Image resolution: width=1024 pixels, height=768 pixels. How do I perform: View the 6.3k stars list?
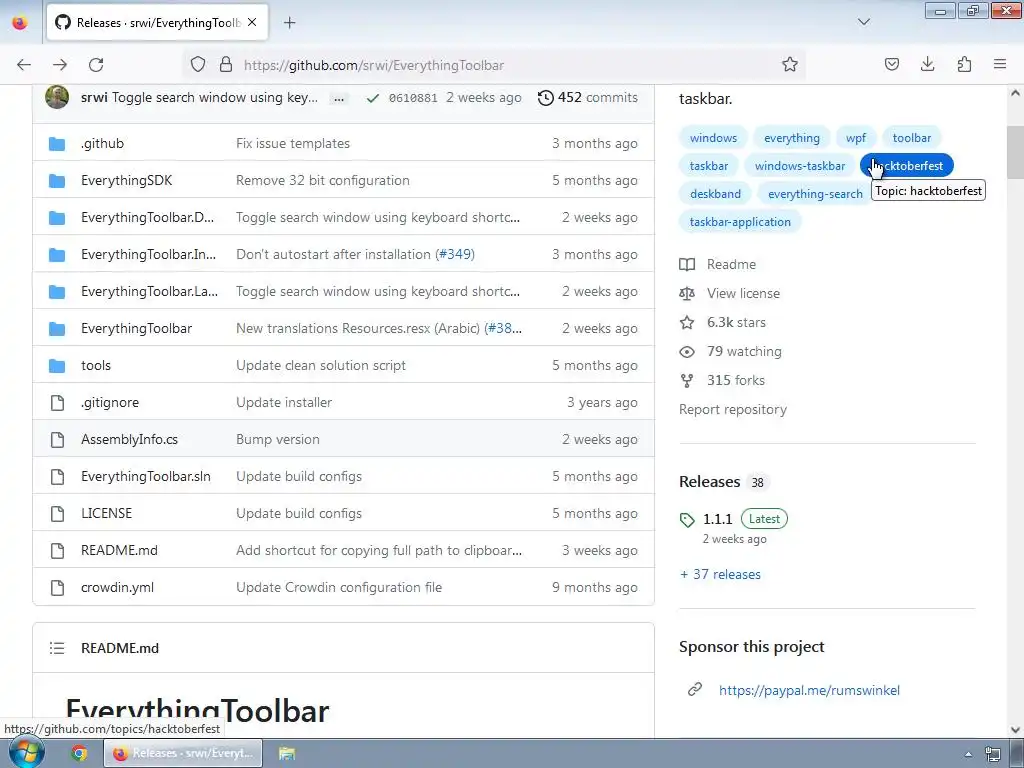tap(722, 322)
